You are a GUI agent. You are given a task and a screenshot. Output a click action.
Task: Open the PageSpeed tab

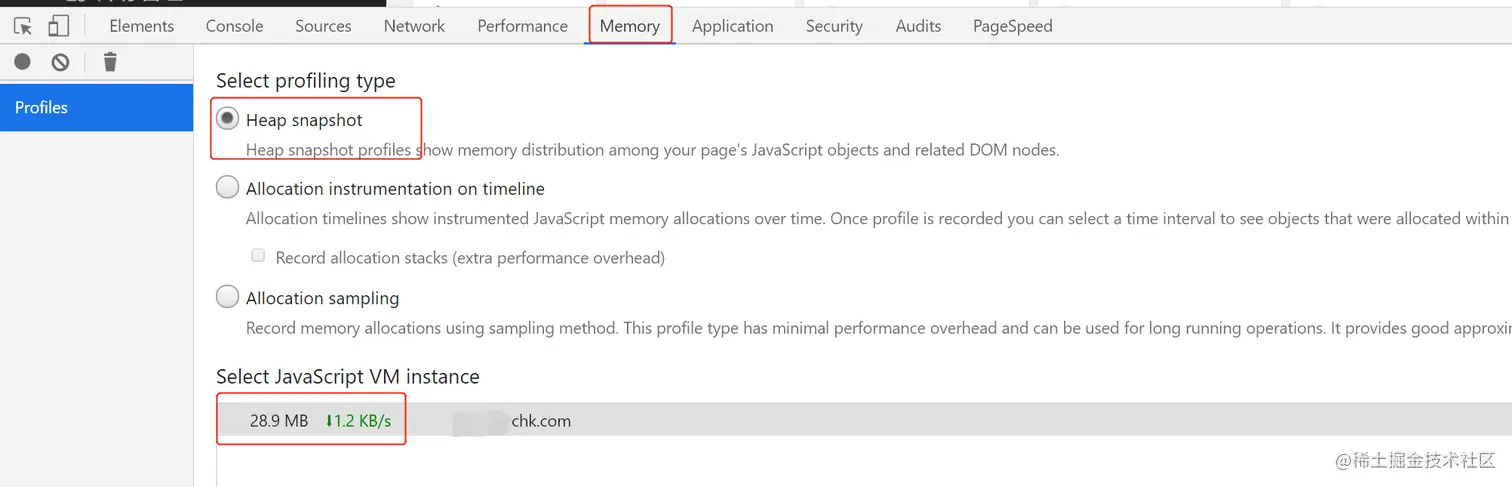(x=1012, y=26)
